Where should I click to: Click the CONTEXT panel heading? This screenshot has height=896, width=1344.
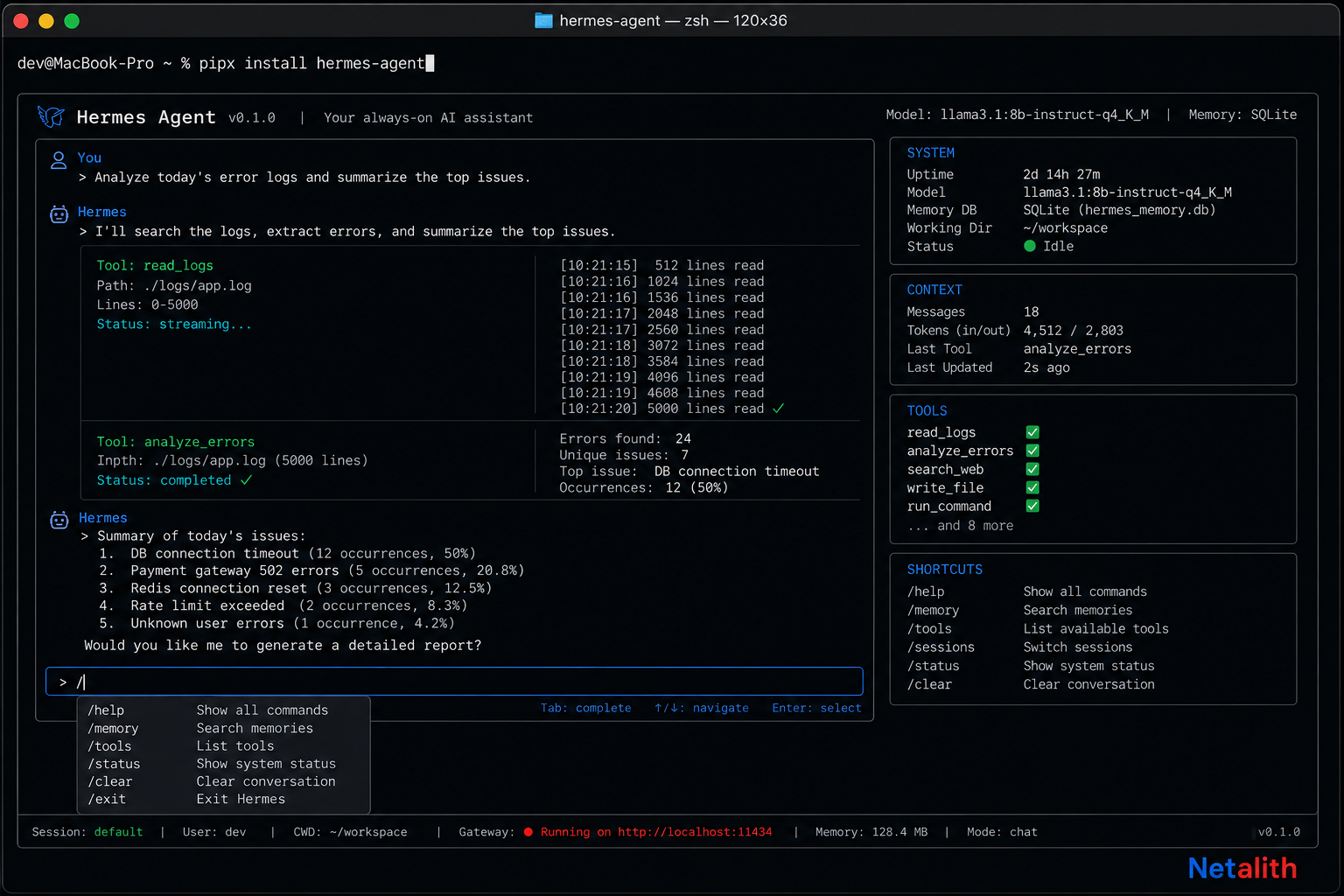tap(934, 290)
